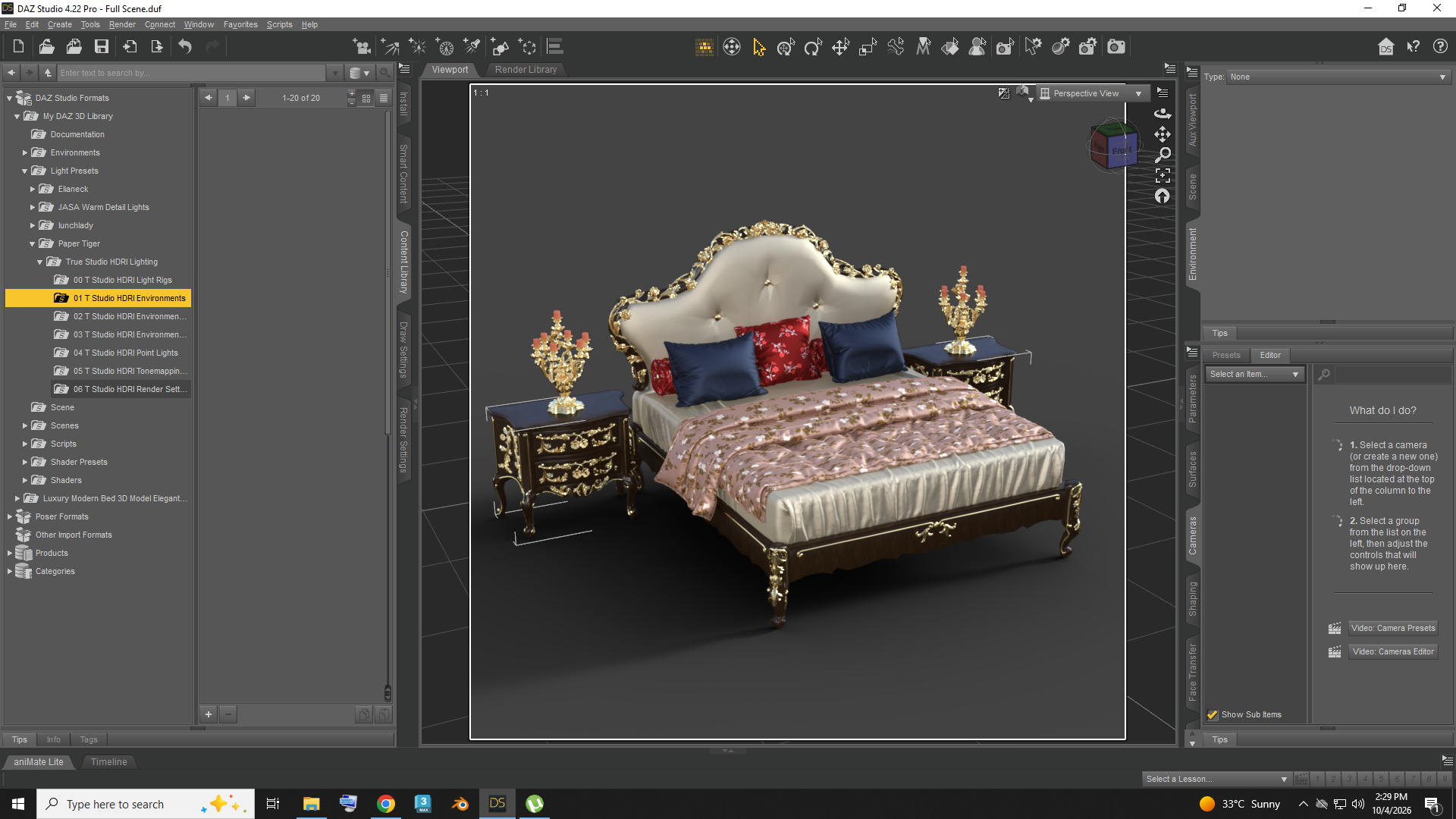Viewport: 1456px width, 819px height.
Task: Select the Joint Editor bone tool
Action: click(x=896, y=47)
